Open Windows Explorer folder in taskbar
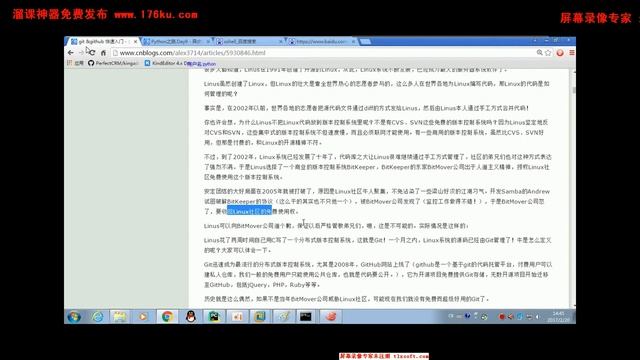640x360 pixels. pos(120,316)
